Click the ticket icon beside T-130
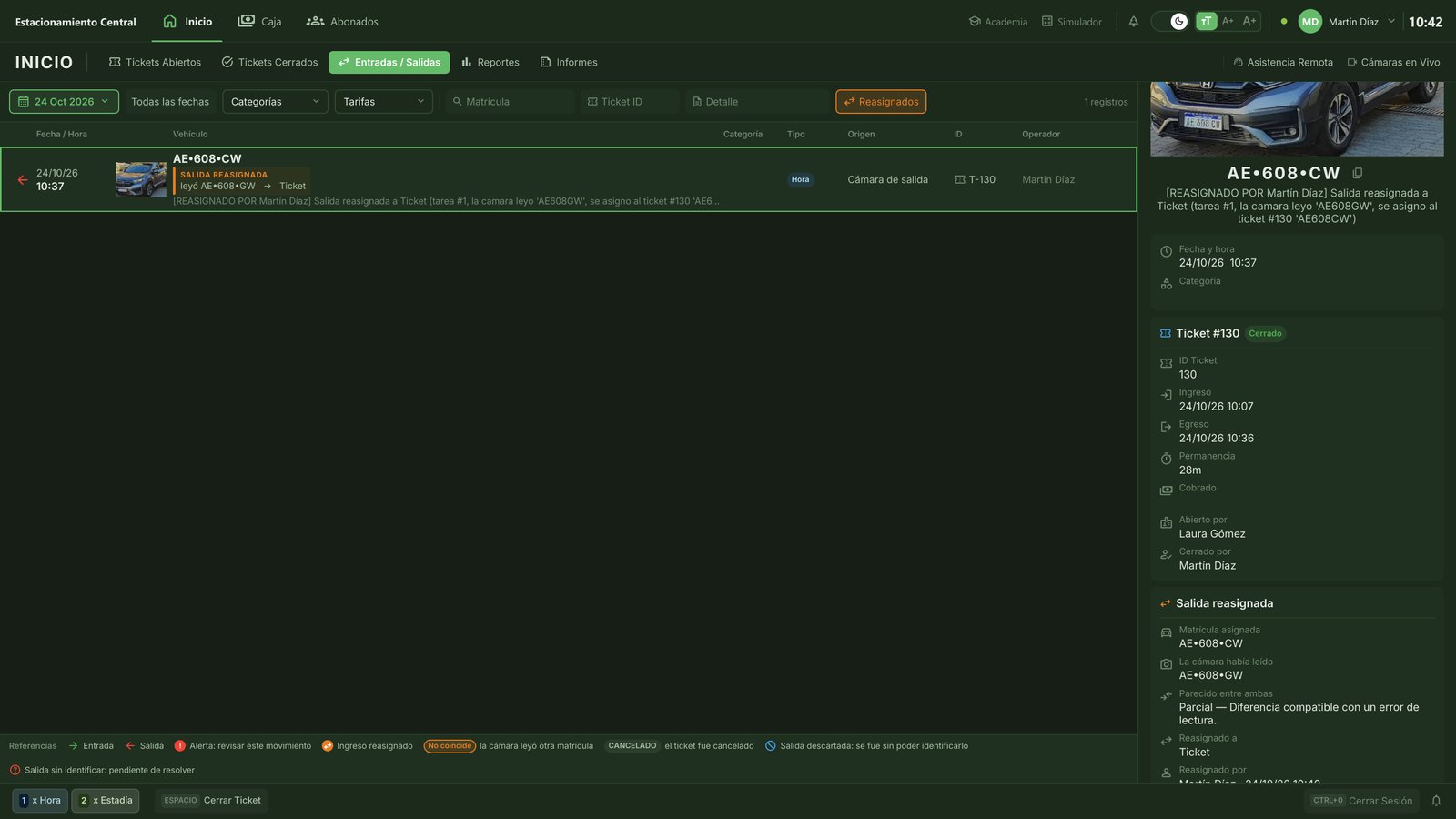The height and width of the screenshot is (819, 1456). [959, 180]
